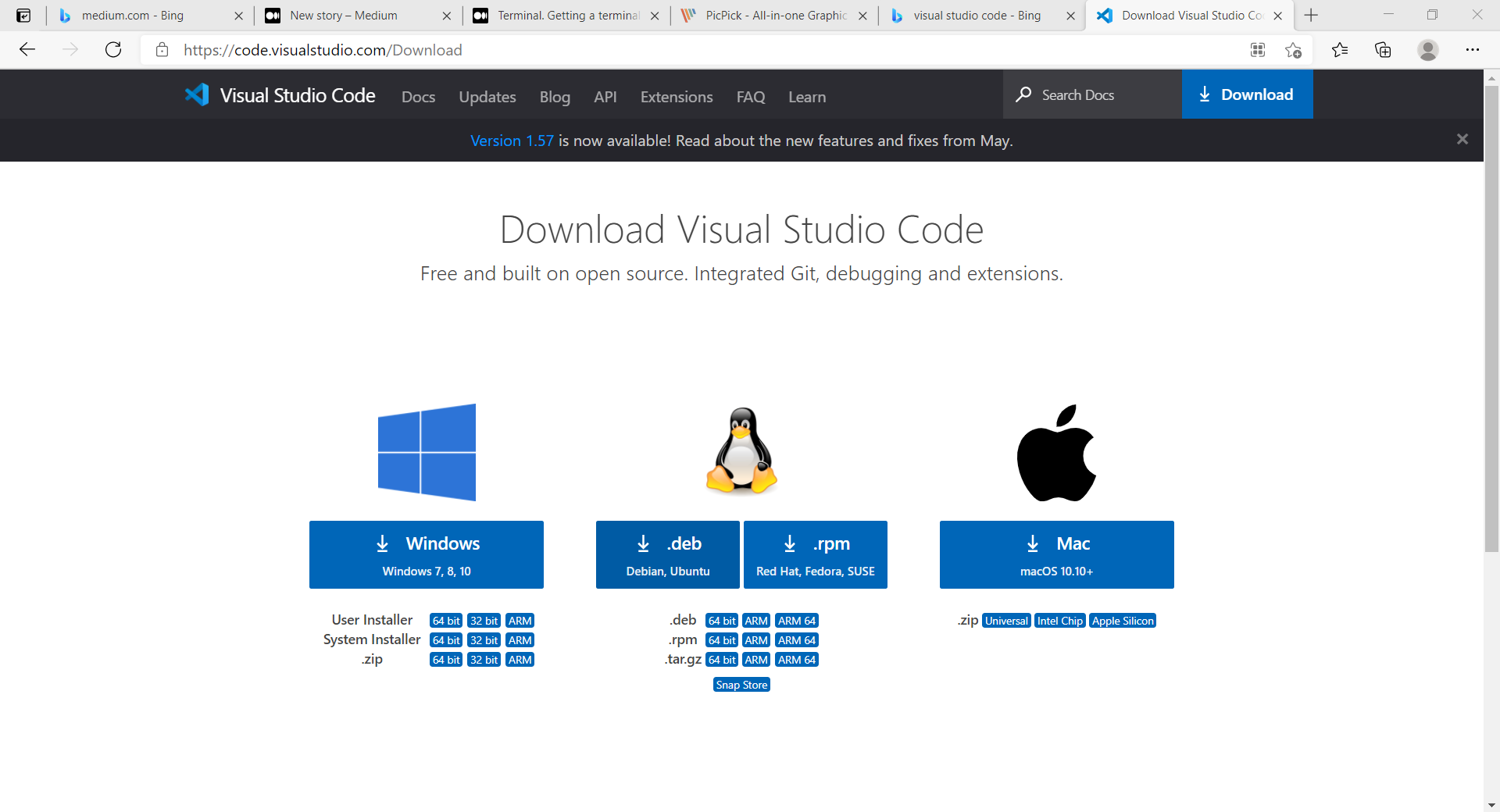Add this page to favorites star icon
1500x812 pixels.
pos(1293,50)
